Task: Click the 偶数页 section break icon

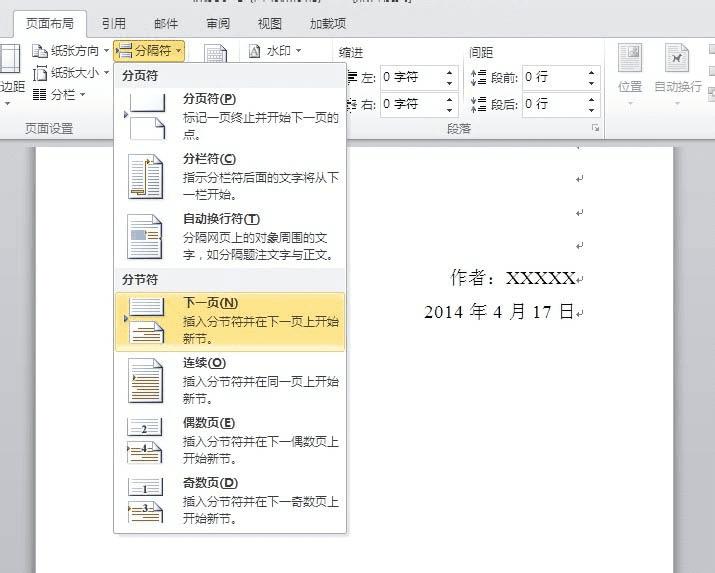Action: tap(145, 441)
